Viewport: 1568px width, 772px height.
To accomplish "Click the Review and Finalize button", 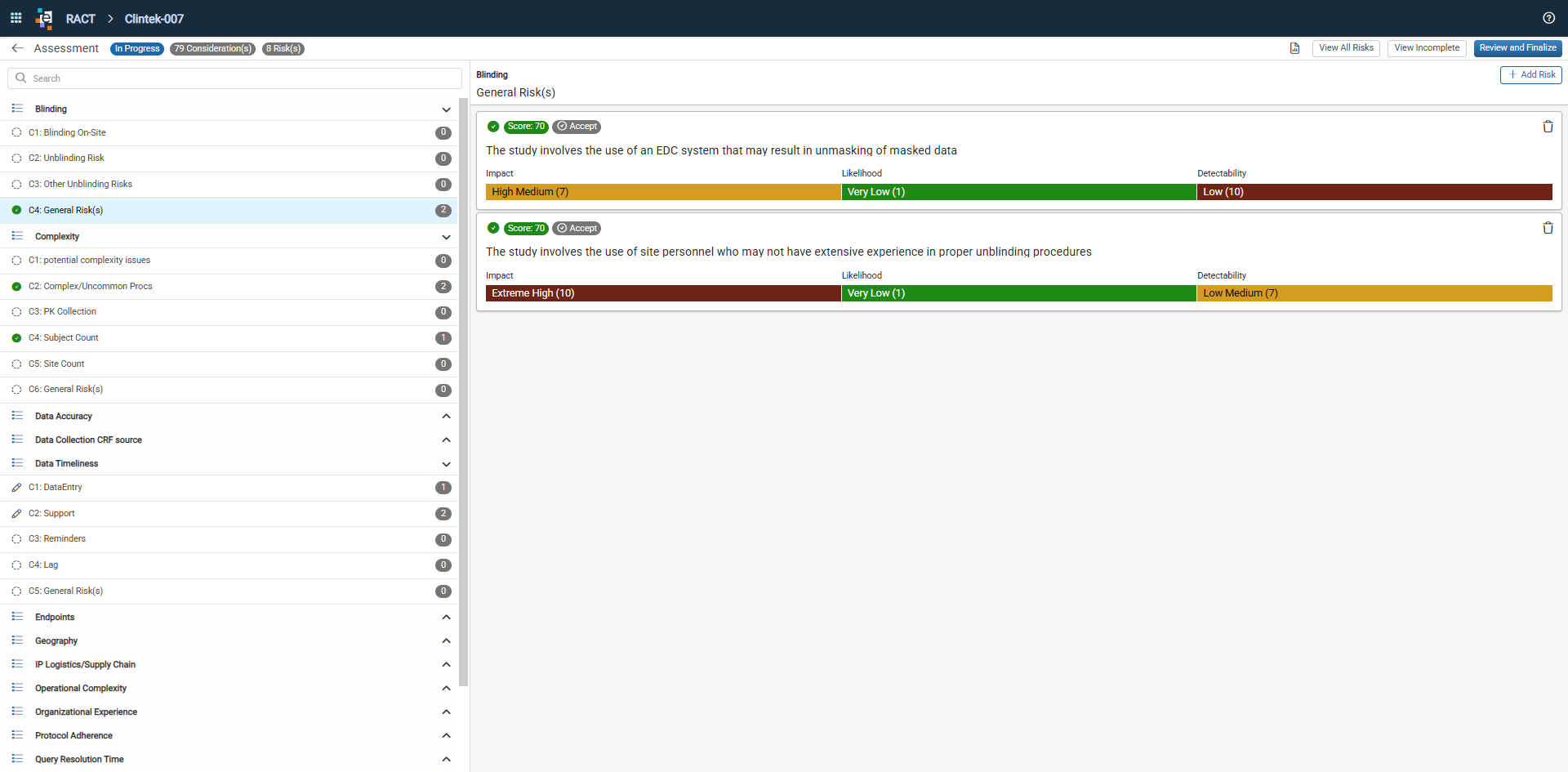I will pyautogui.click(x=1517, y=48).
